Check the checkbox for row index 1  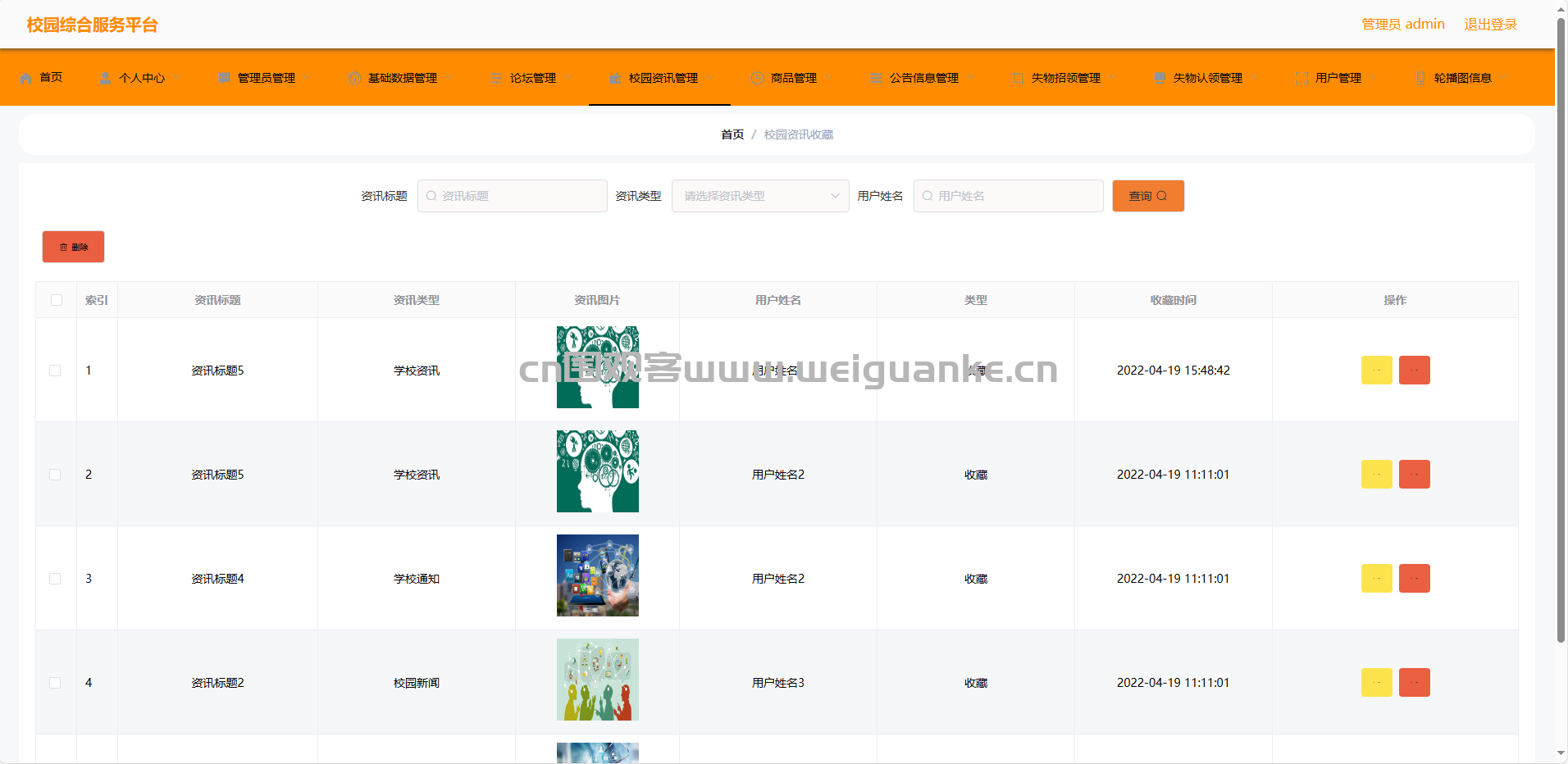pyautogui.click(x=55, y=371)
